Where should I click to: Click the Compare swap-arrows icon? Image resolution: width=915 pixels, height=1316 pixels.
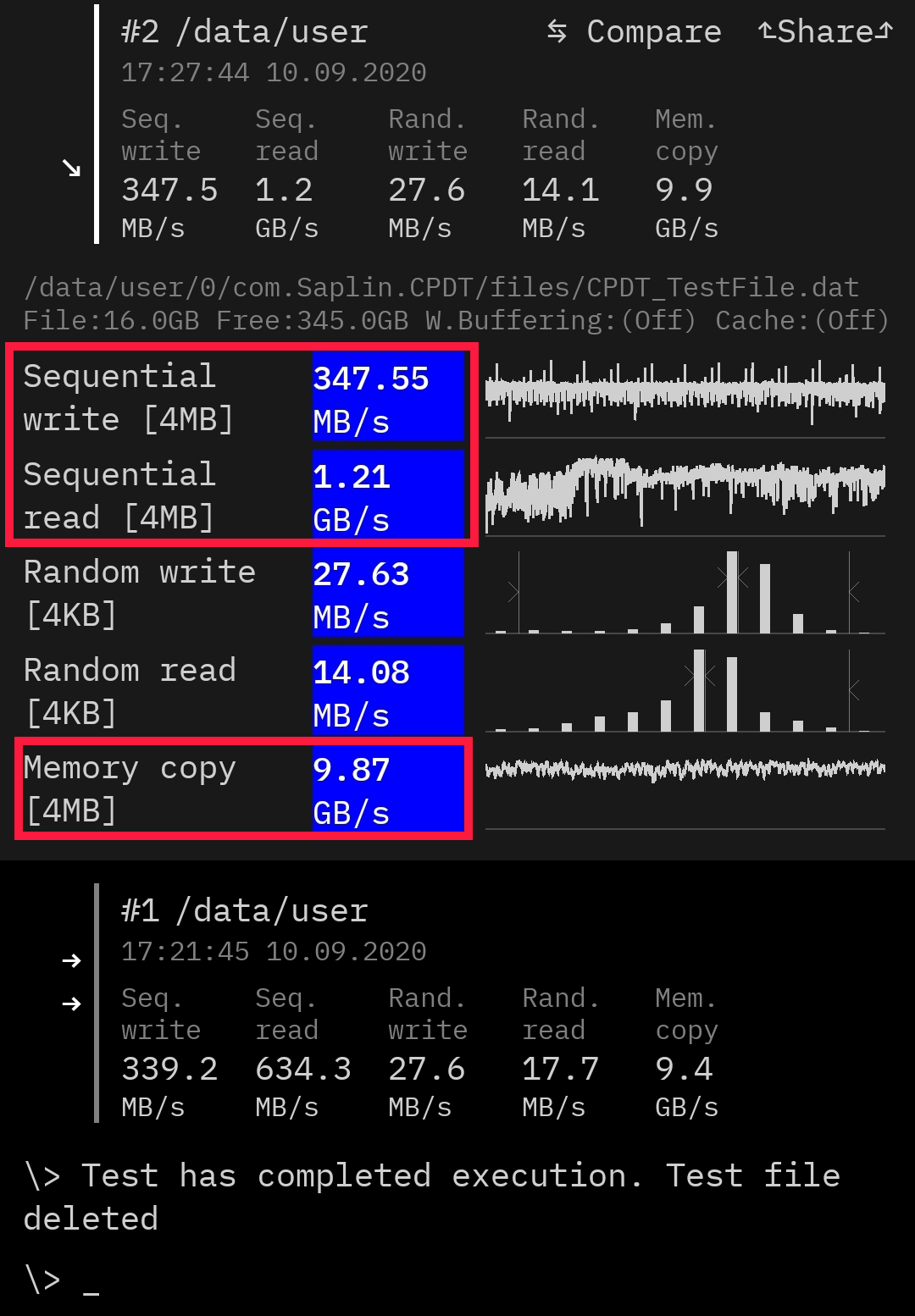tap(557, 32)
